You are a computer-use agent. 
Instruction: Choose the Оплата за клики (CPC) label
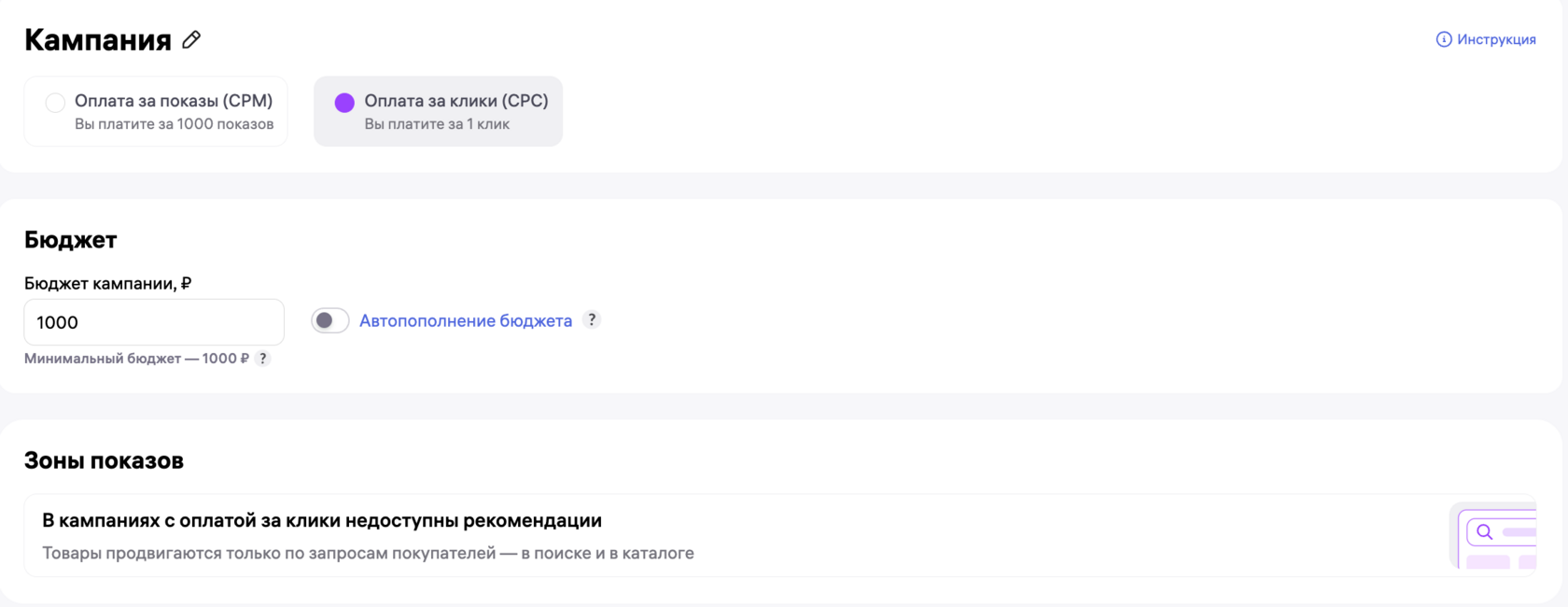tap(456, 100)
